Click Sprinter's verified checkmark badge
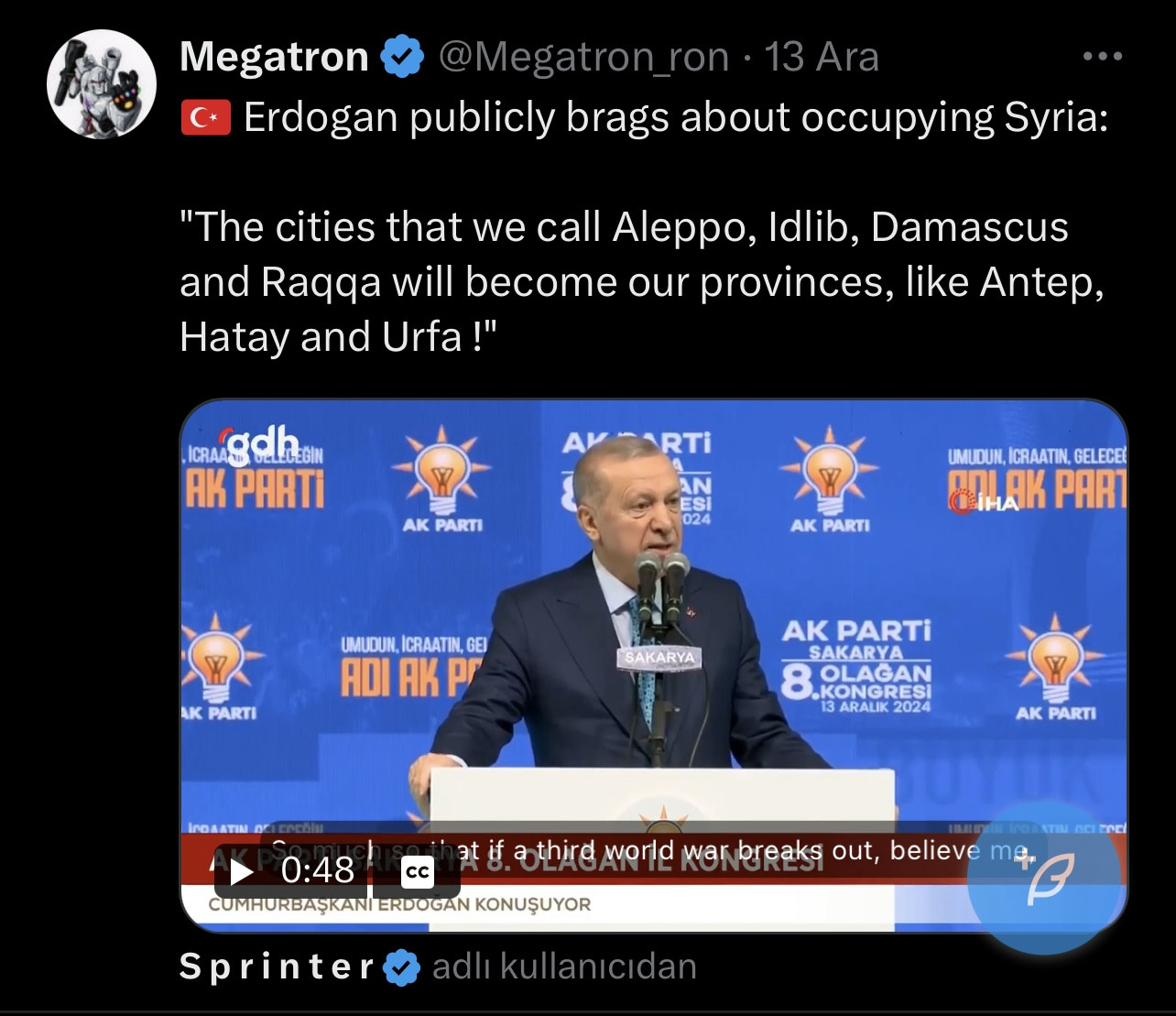 tap(402, 967)
